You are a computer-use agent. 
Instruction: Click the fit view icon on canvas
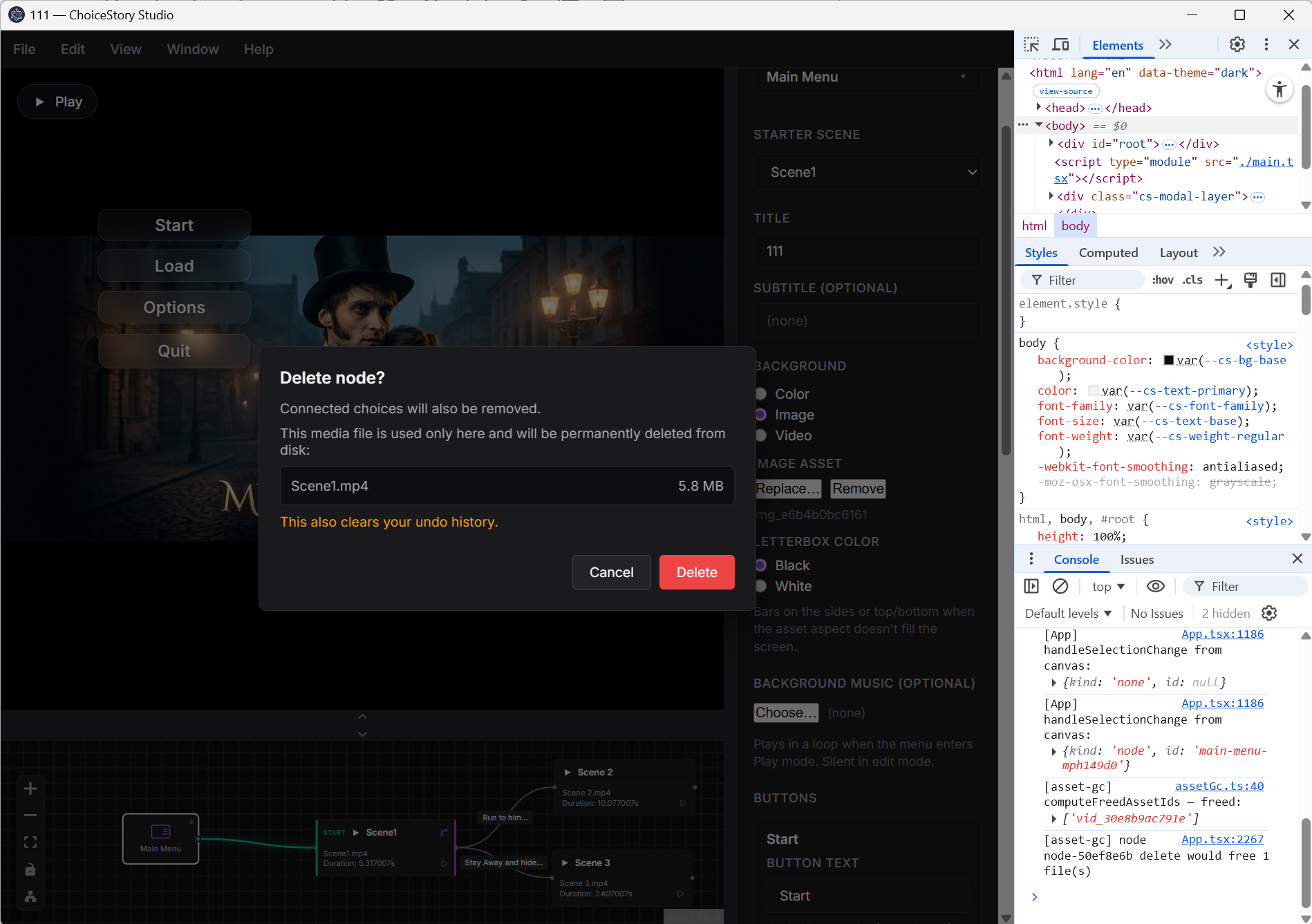point(30,842)
